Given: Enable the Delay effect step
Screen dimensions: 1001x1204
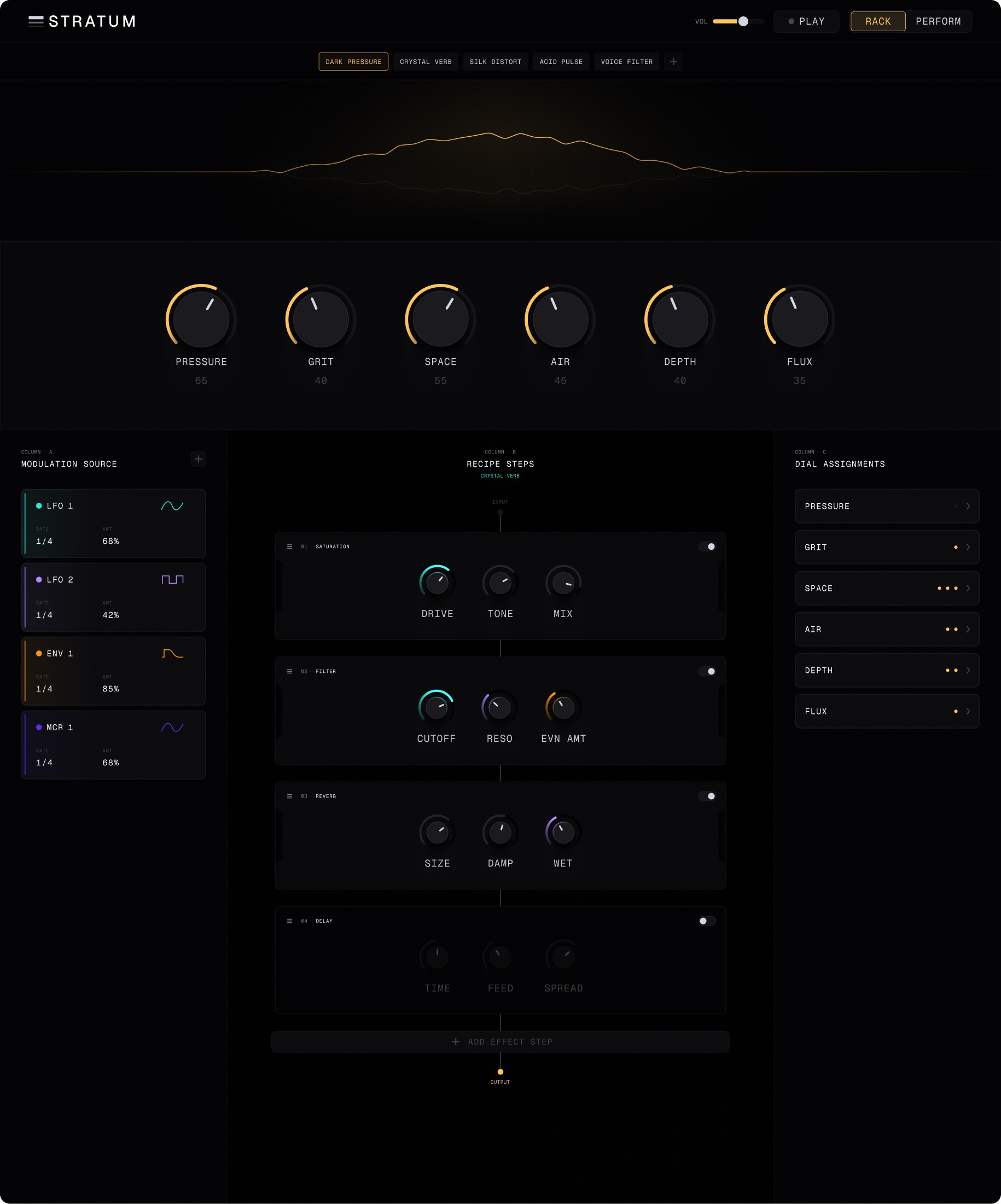Looking at the screenshot, I should coord(707,921).
